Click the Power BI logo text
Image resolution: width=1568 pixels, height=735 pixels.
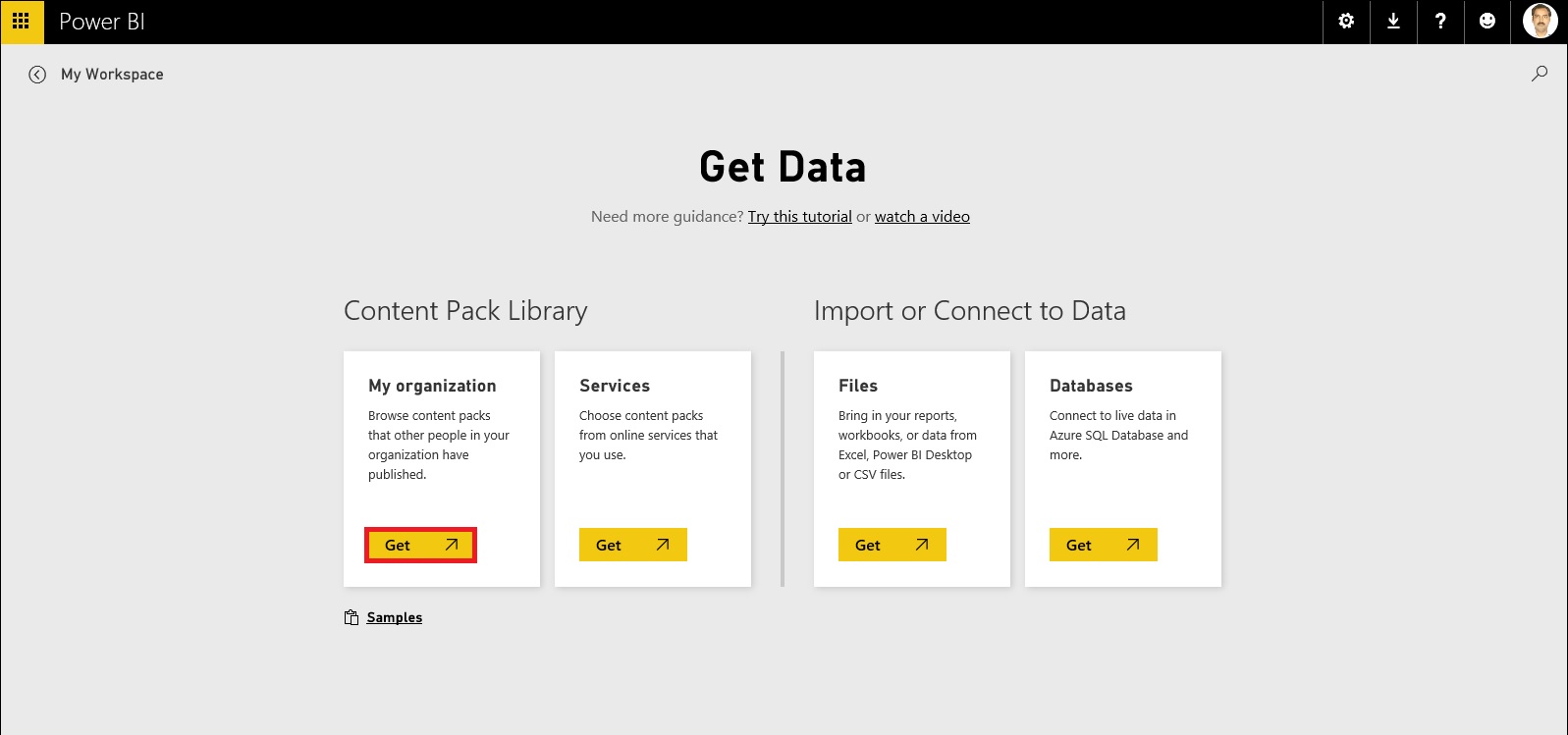[x=101, y=21]
